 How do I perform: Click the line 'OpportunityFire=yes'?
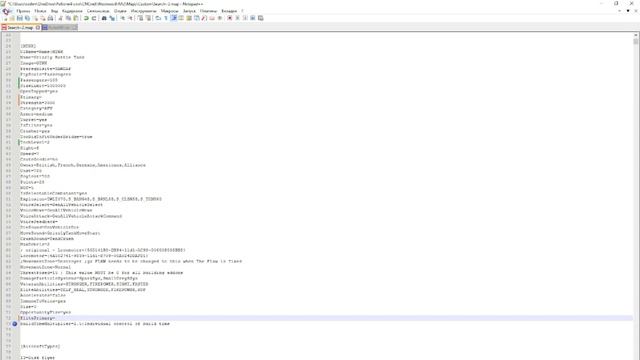point(46,312)
